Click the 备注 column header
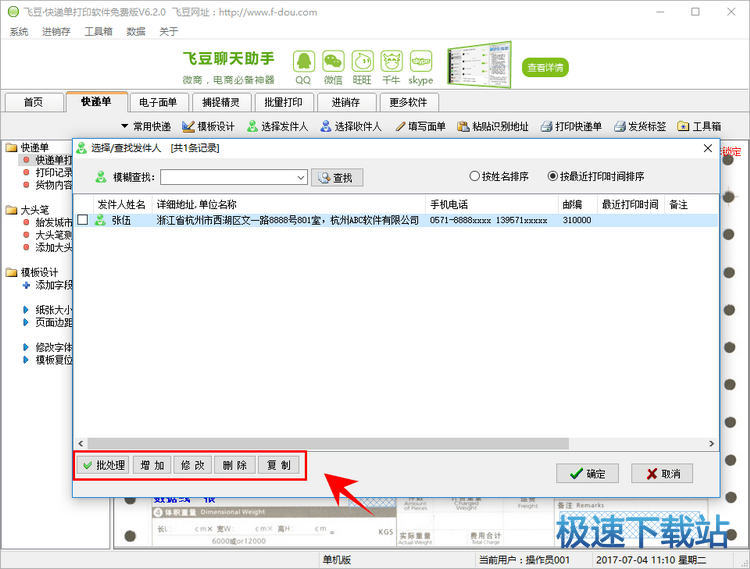Image resolution: width=750 pixels, height=569 pixels. (691, 205)
